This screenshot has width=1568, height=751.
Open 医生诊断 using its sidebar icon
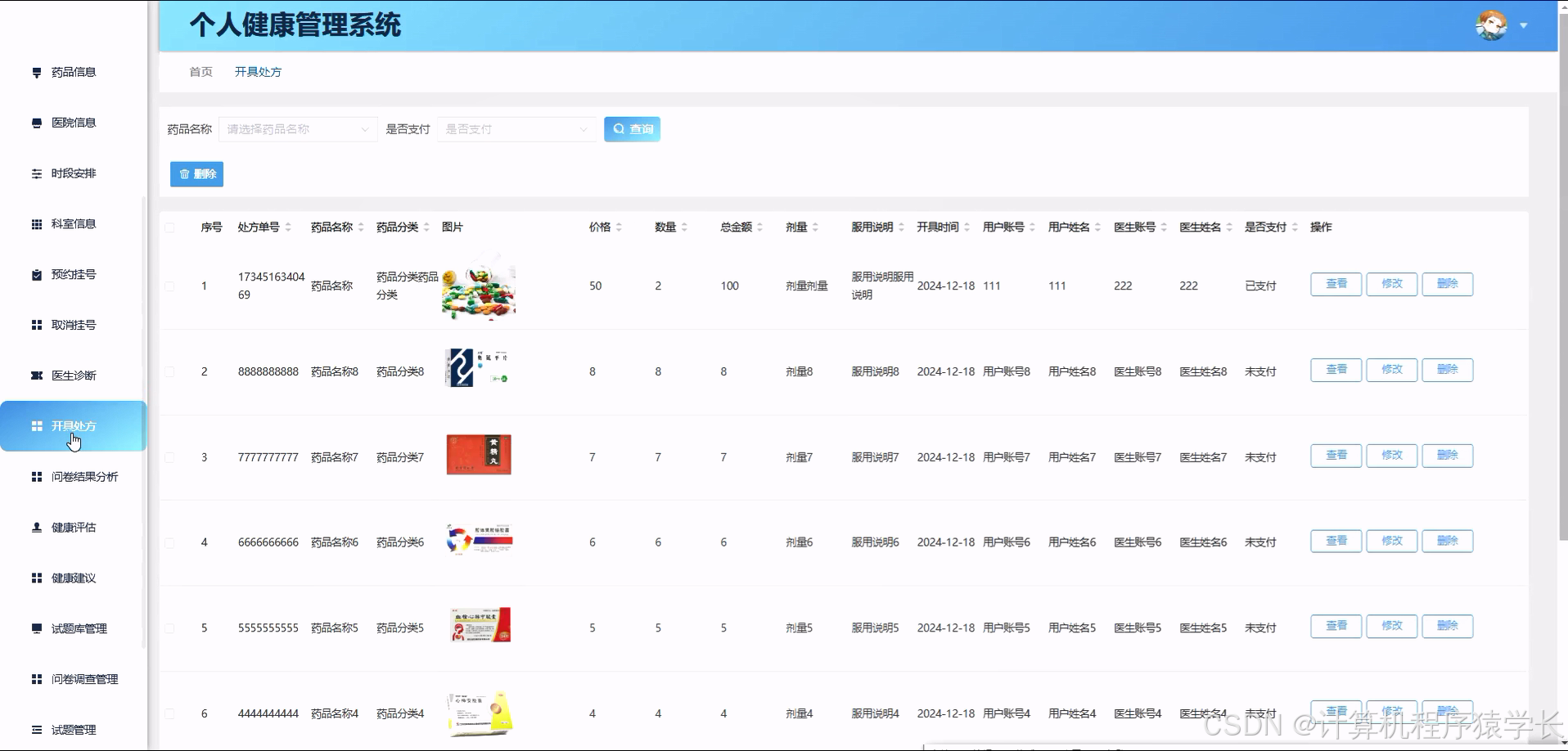[35, 375]
